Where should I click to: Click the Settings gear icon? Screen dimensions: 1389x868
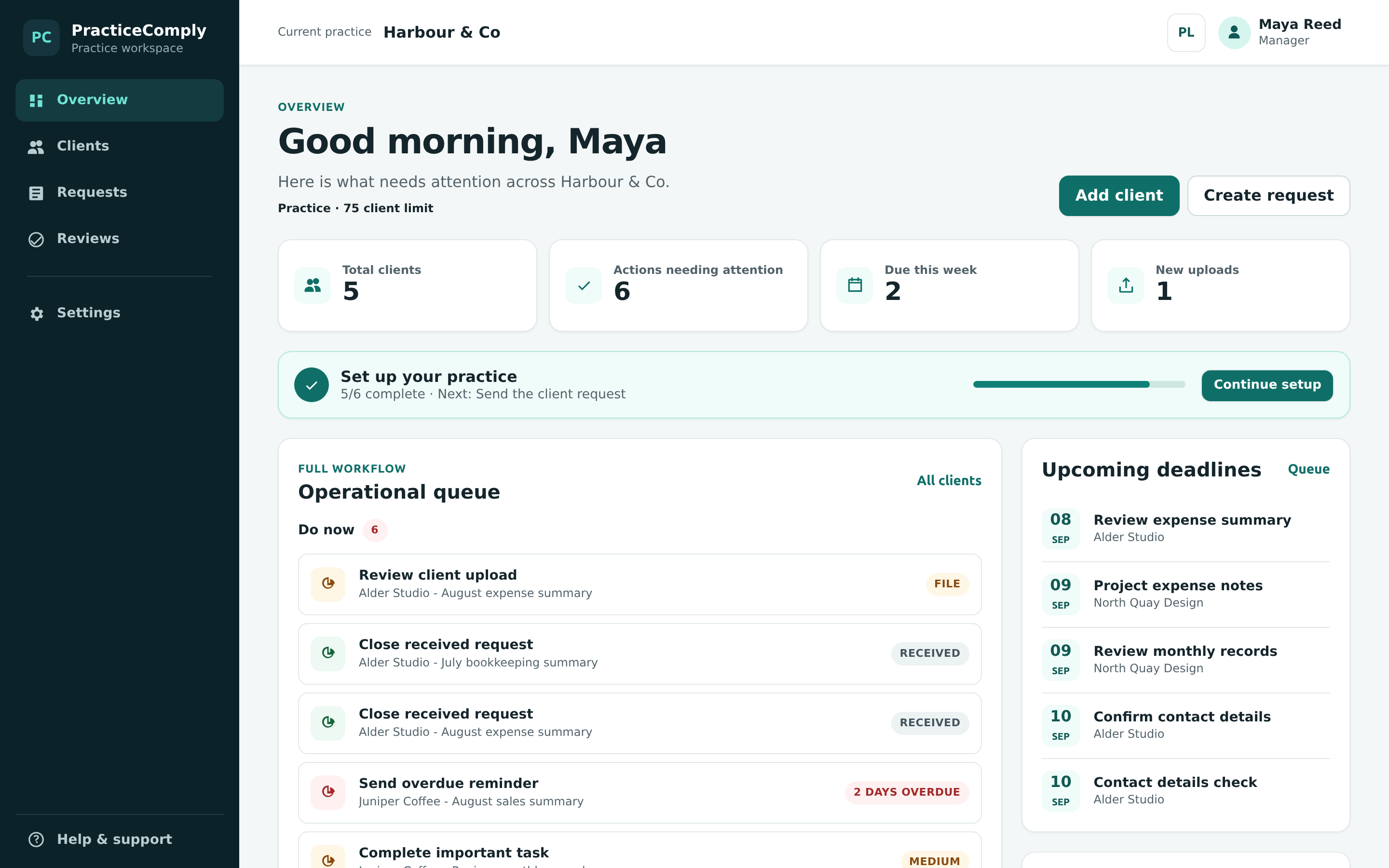point(36,313)
